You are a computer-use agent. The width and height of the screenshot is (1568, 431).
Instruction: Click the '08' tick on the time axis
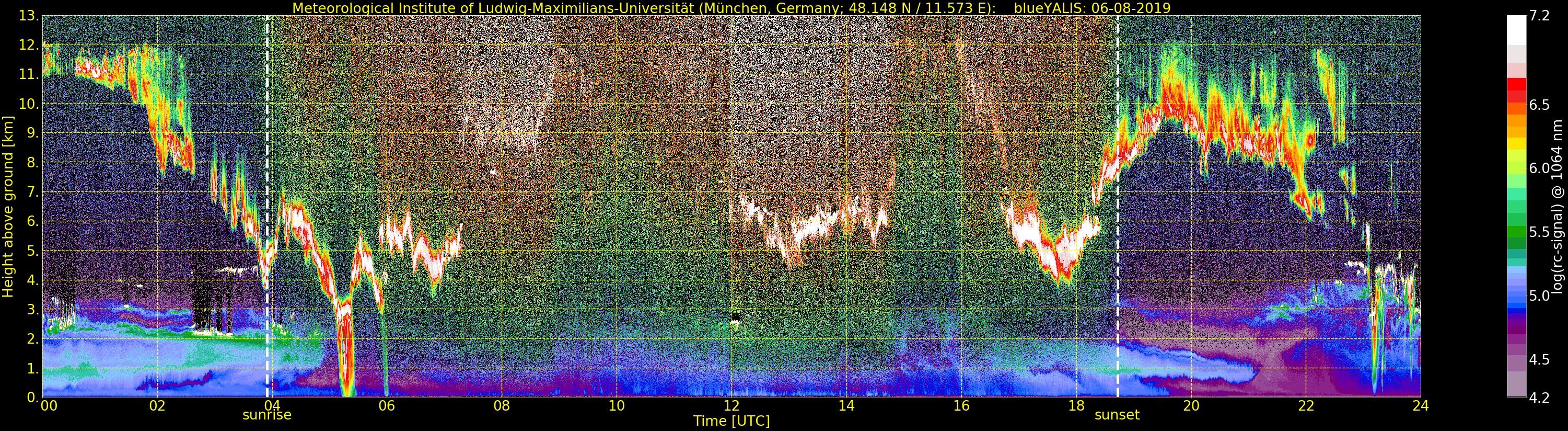click(x=502, y=406)
